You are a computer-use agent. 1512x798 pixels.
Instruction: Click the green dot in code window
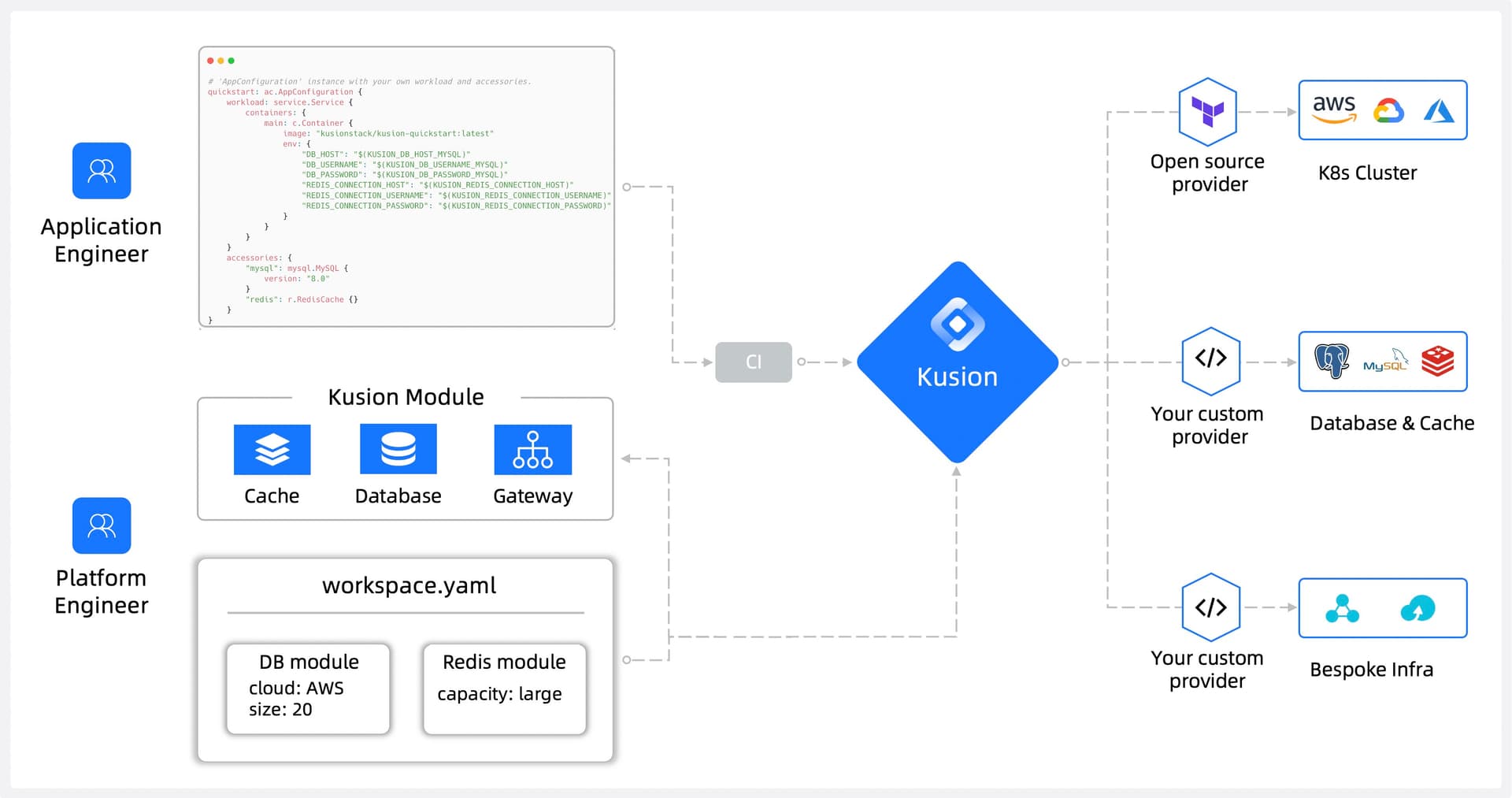(x=231, y=61)
